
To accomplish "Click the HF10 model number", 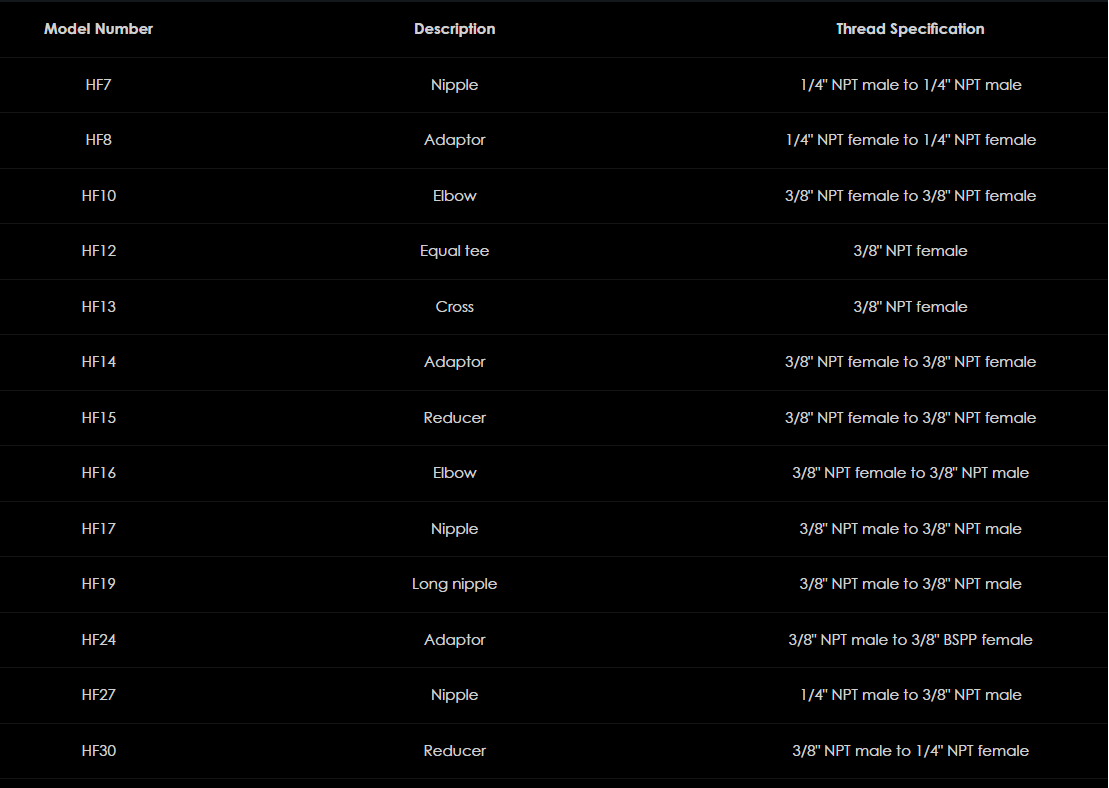I will tap(98, 196).
